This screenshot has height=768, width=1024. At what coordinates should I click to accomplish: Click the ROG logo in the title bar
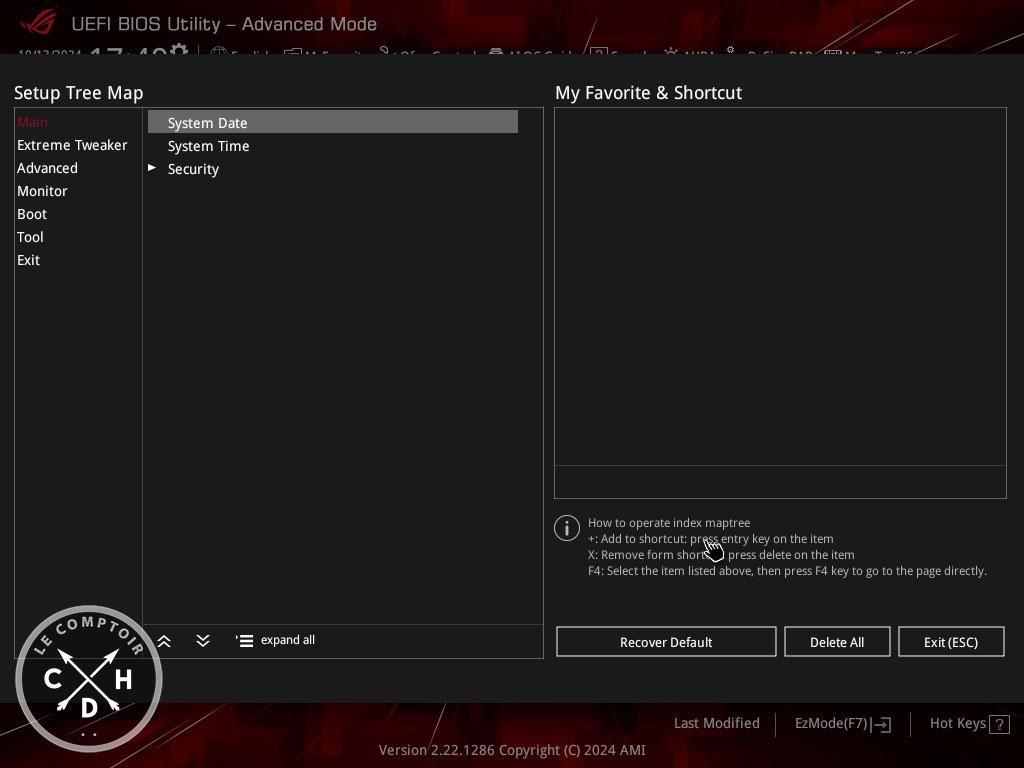38,23
